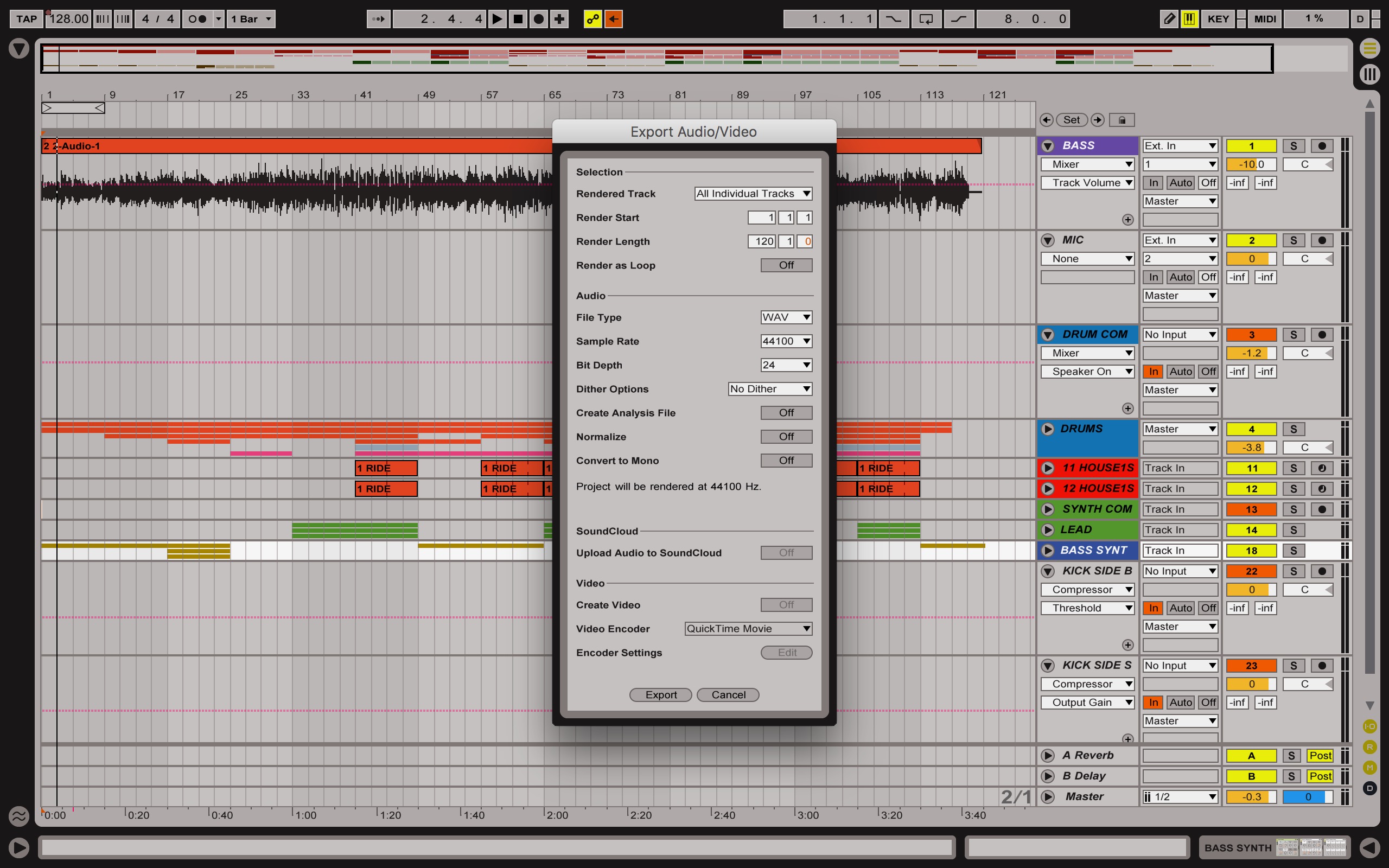This screenshot has height=868, width=1389.
Task: Select WAV from File Type dropdown
Action: coord(786,316)
